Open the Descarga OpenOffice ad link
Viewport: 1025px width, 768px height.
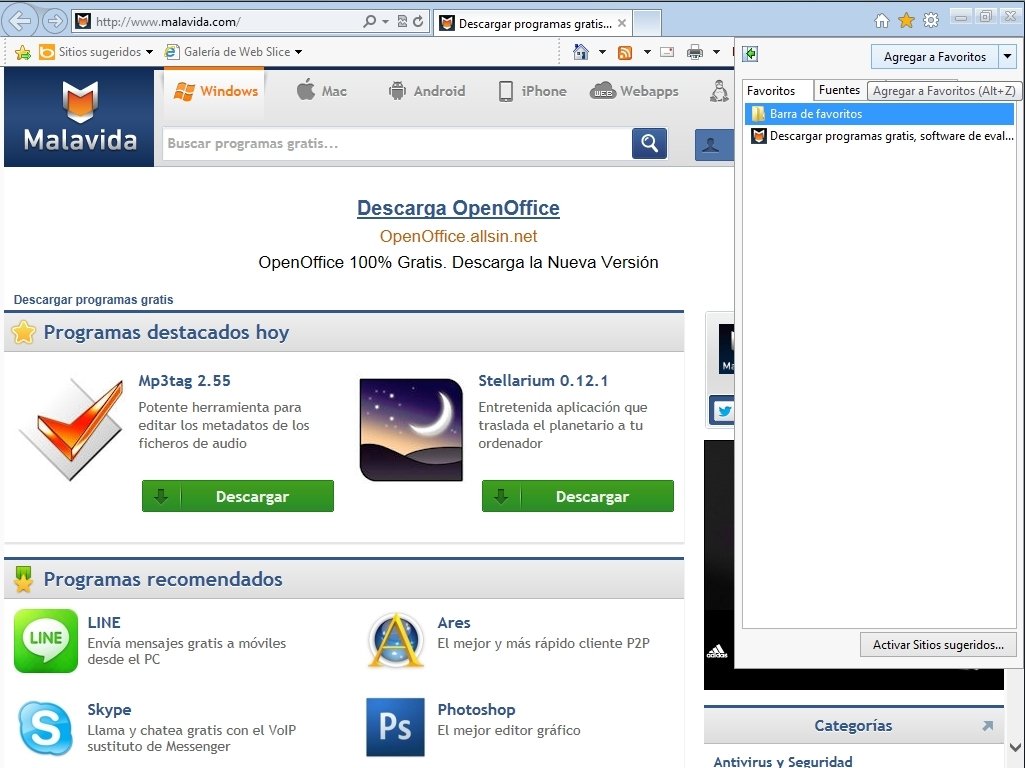coord(458,208)
